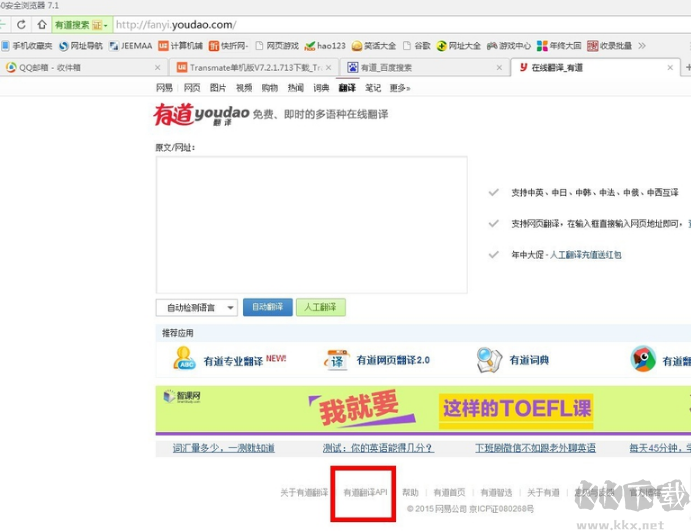This screenshot has height=532, width=691.
Task: Open the 笔记 nav link
Action: [x=373, y=88]
